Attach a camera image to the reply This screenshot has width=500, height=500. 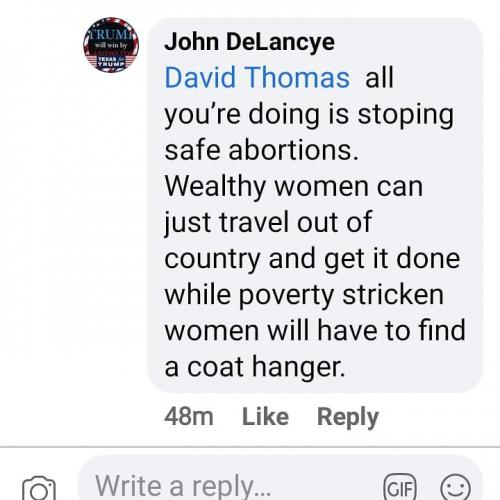click(39, 489)
